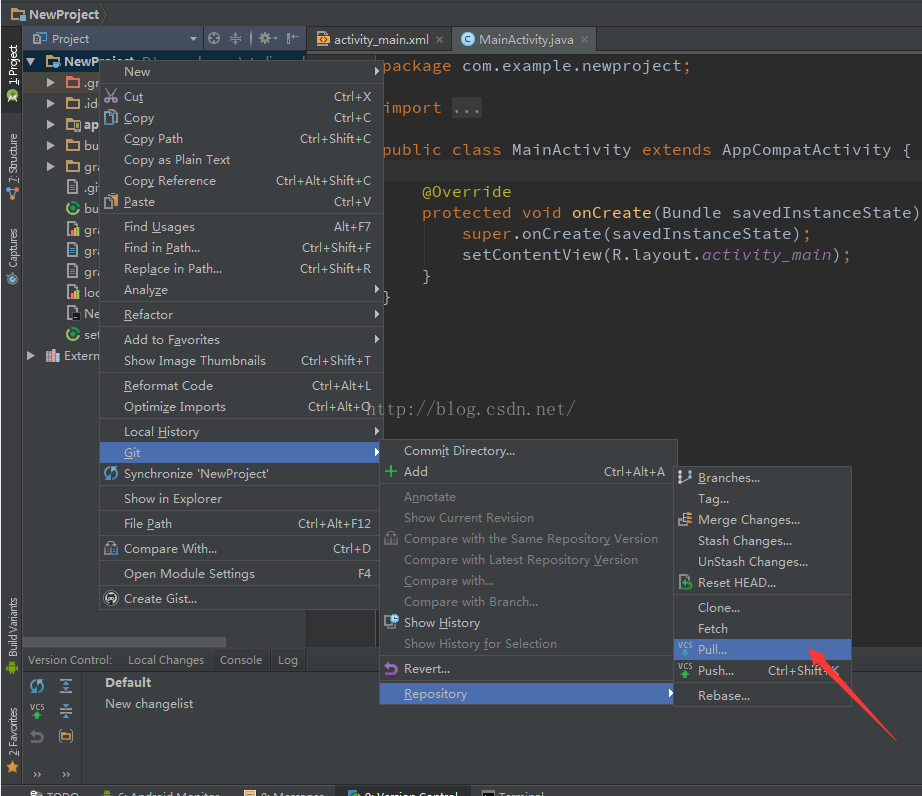Click the Refresh changes icon in Version Control
Screen dimensions: 922x796
tap(37, 686)
